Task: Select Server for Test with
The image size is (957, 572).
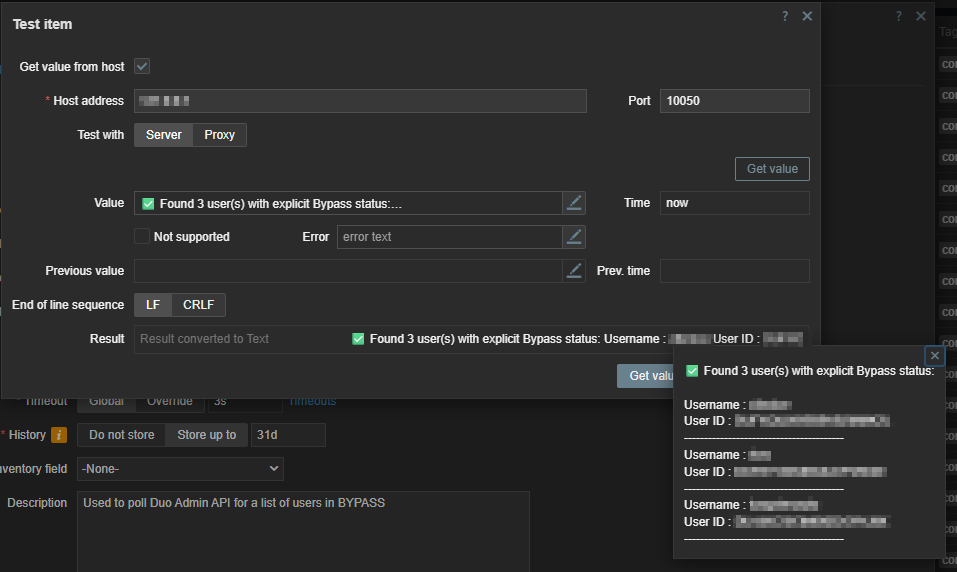Action: coord(164,135)
